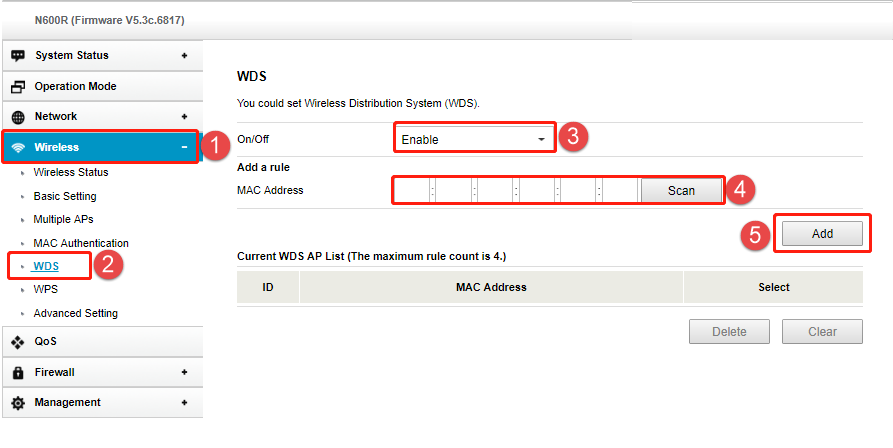Expand the Firewall menu plus sign
The image size is (893, 448).
tap(184, 372)
